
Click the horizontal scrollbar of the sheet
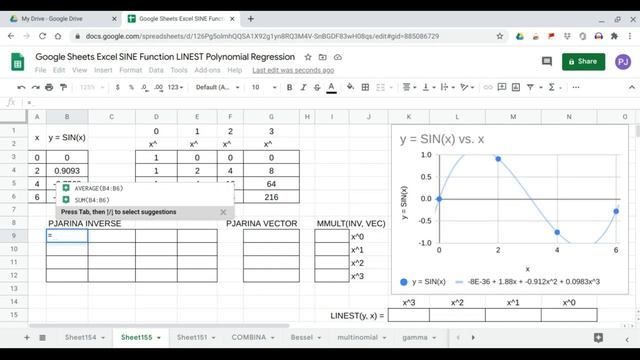[159, 326]
